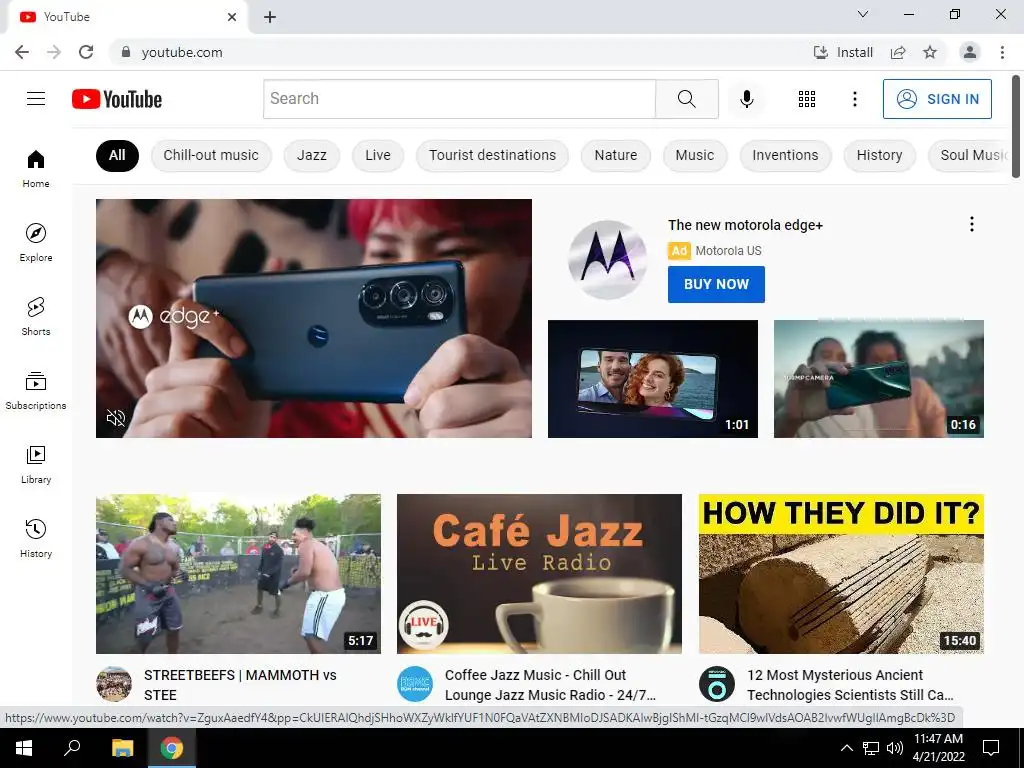The image size is (1024, 768).
Task: Open a new Chrome tab
Action: (270, 17)
